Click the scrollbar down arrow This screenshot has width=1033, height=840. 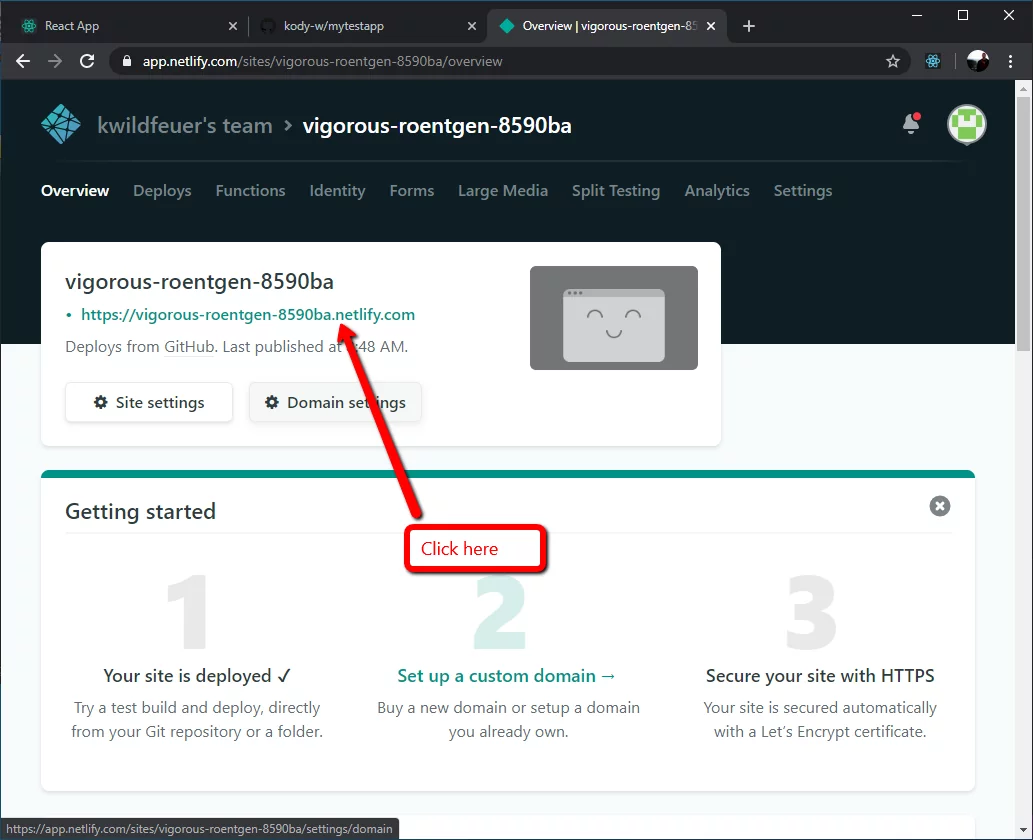[x=1023, y=830]
